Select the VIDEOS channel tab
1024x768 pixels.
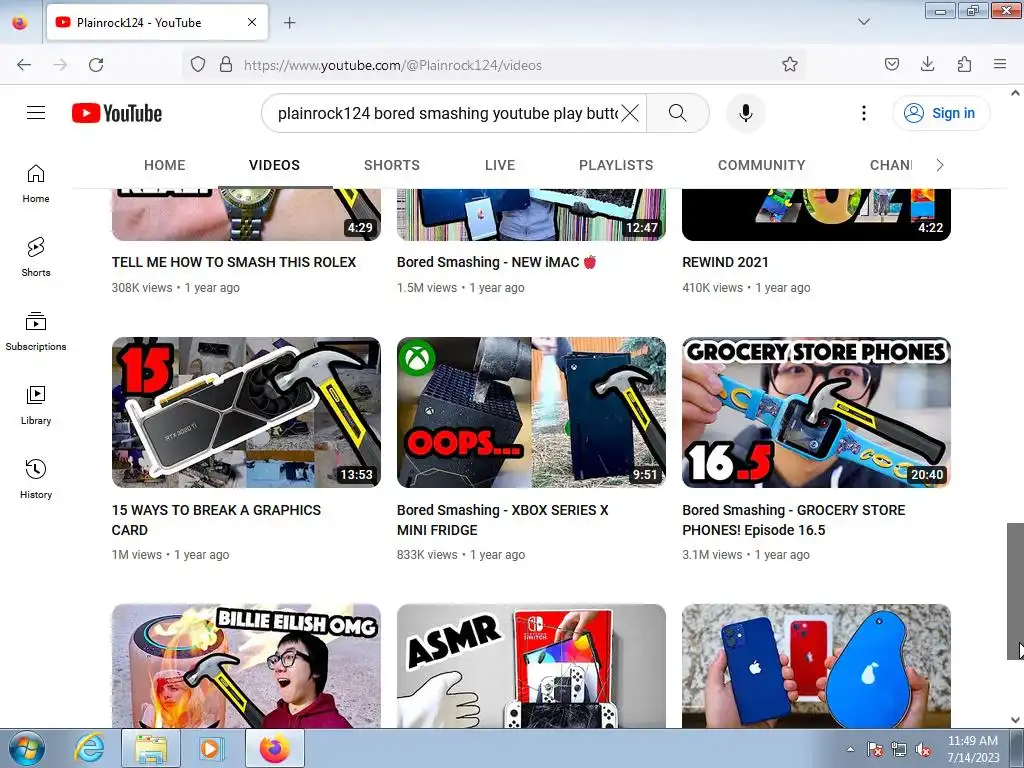click(x=274, y=165)
